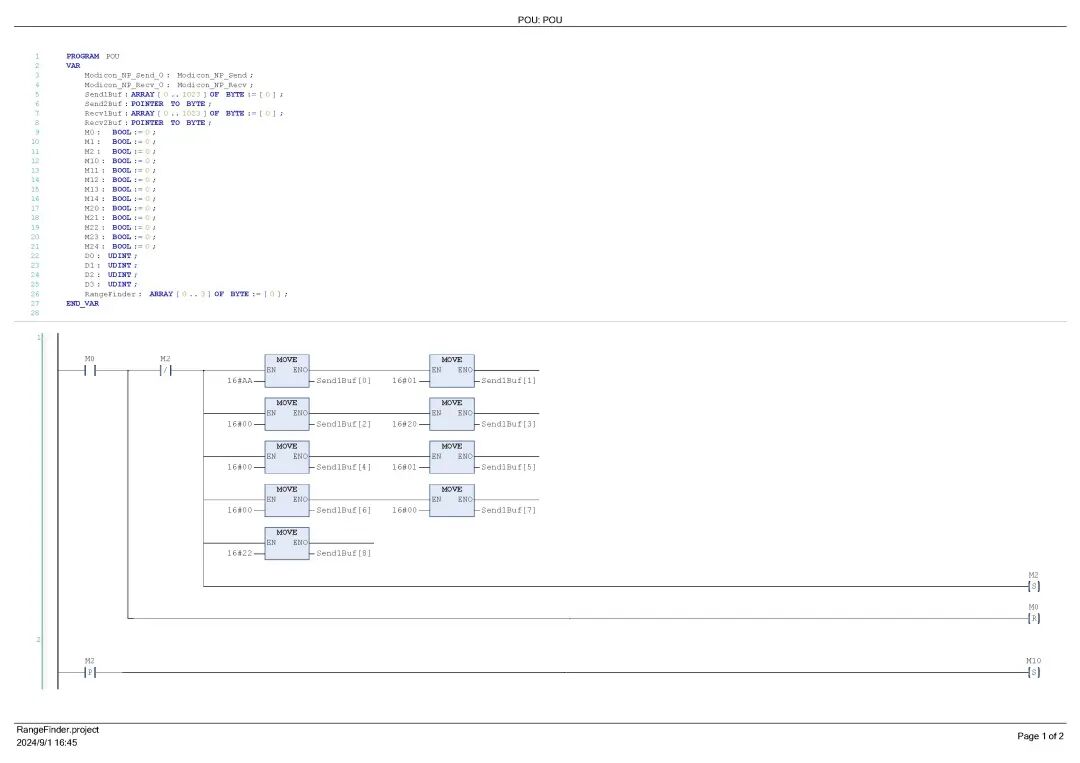1080x763 pixels.
Task: Select MOVE block outputting Send1Buf[6]
Action: [287, 501]
